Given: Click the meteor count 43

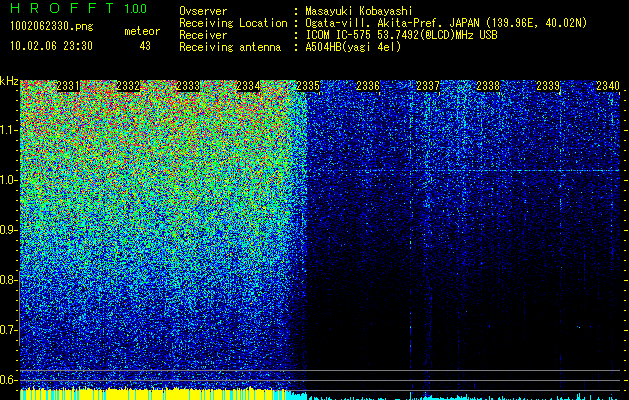Looking at the screenshot, I should click(145, 46).
